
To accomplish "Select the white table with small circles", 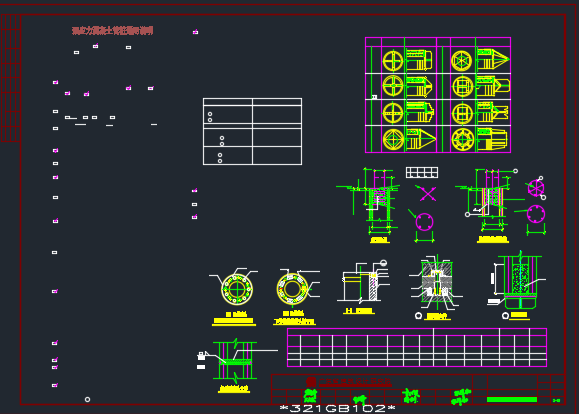I will pyautogui.click(x=252, y=131).
